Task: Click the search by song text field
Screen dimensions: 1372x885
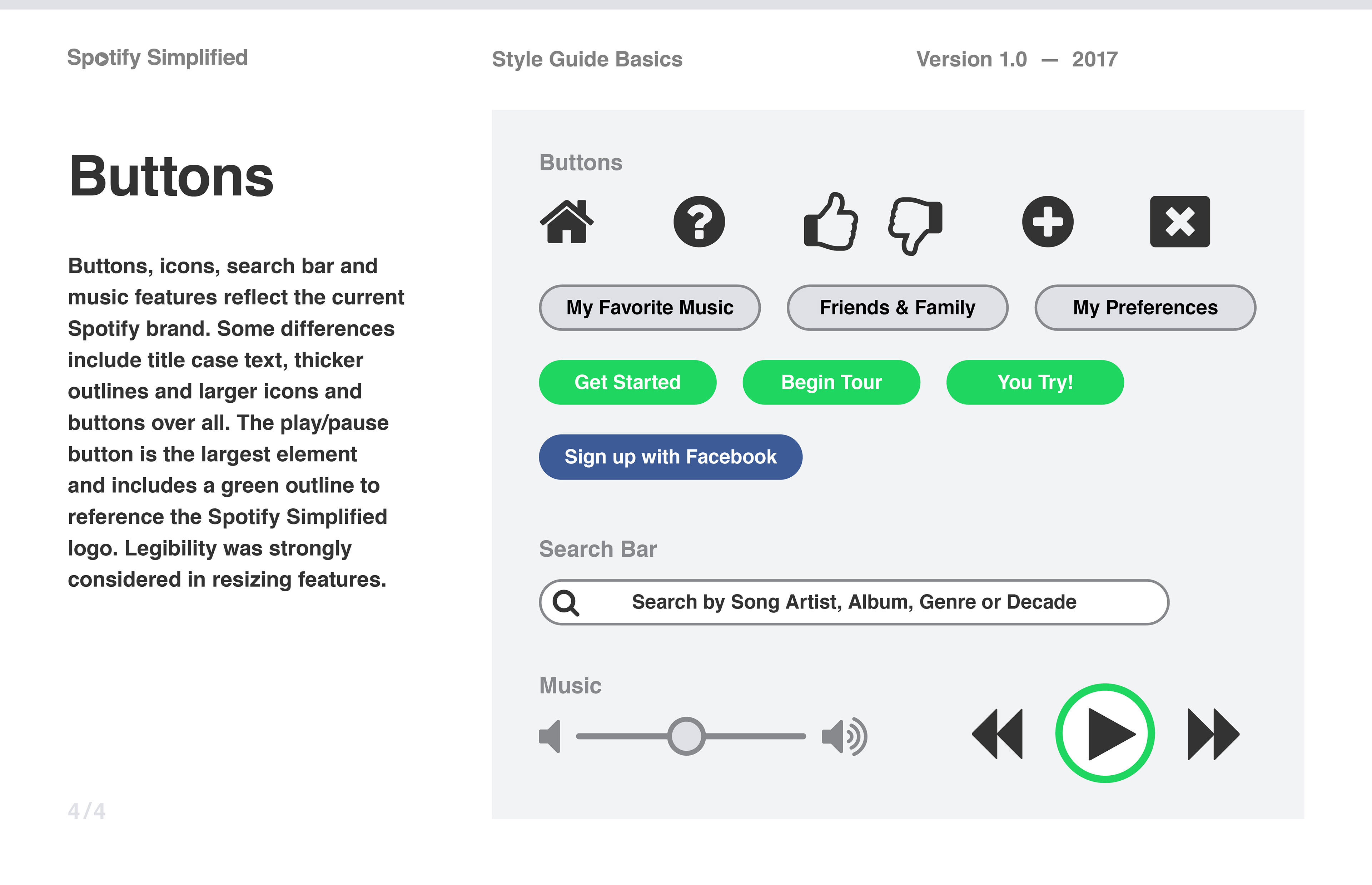Action: coord(854,602)
